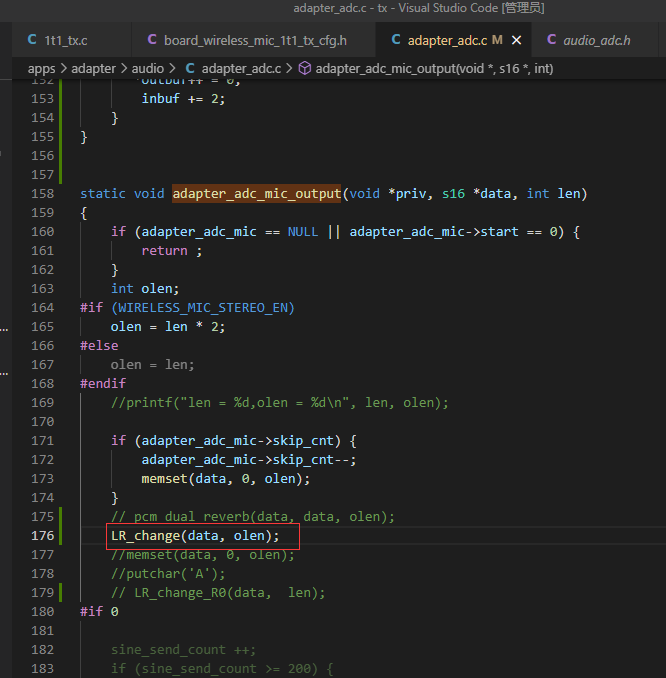Click the commented //putchar('A') line
This screenshot has height=678, width=666.
[168, 574]
